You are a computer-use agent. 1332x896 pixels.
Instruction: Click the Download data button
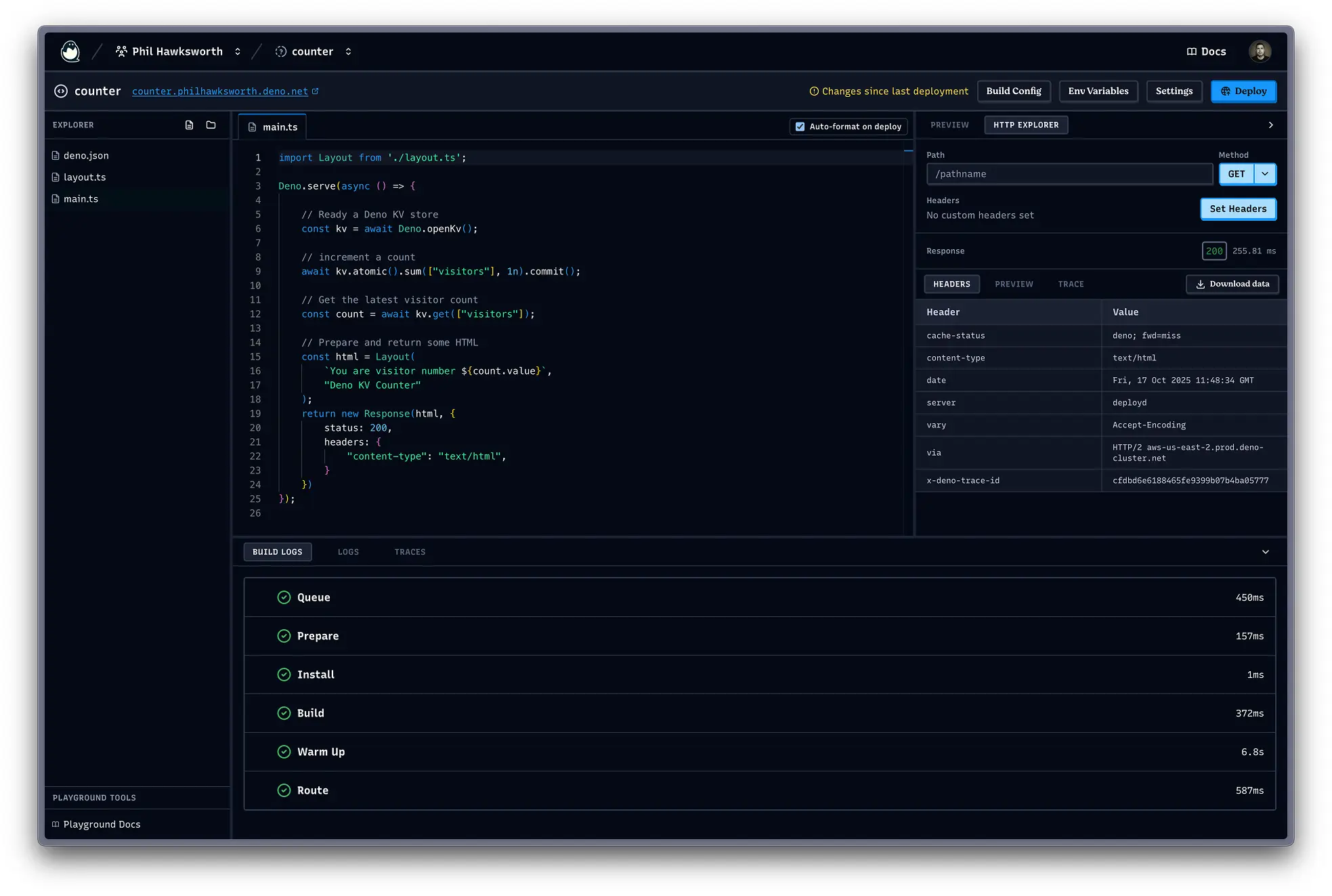(x=1232, y=284)
